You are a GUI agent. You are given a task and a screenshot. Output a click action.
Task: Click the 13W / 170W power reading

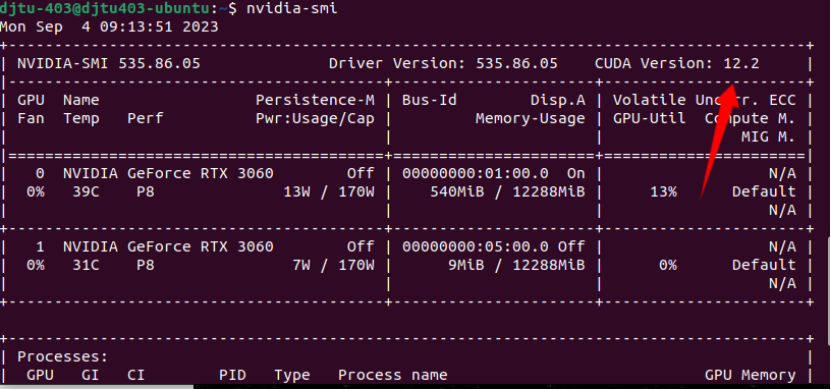329,192
